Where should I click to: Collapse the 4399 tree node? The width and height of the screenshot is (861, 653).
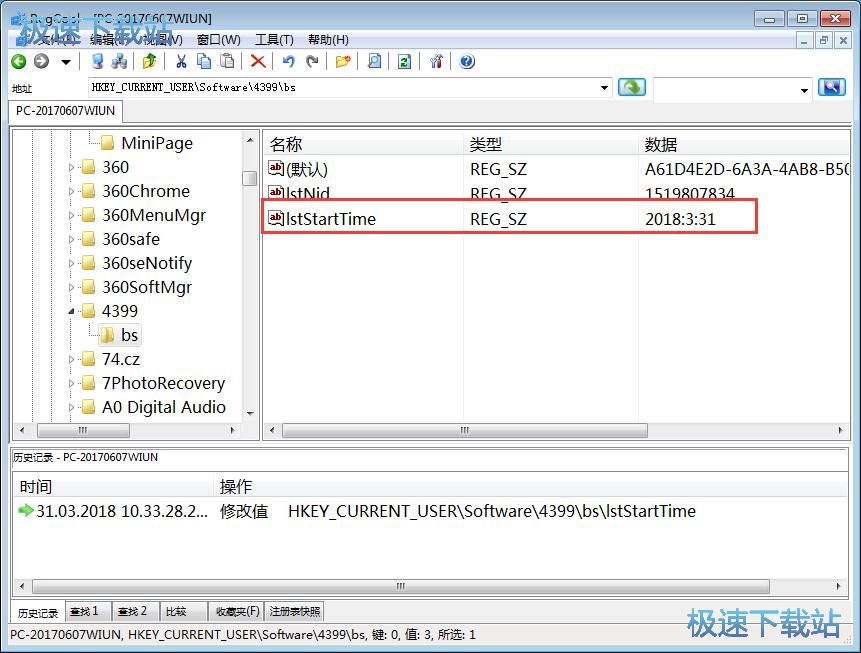71,311
